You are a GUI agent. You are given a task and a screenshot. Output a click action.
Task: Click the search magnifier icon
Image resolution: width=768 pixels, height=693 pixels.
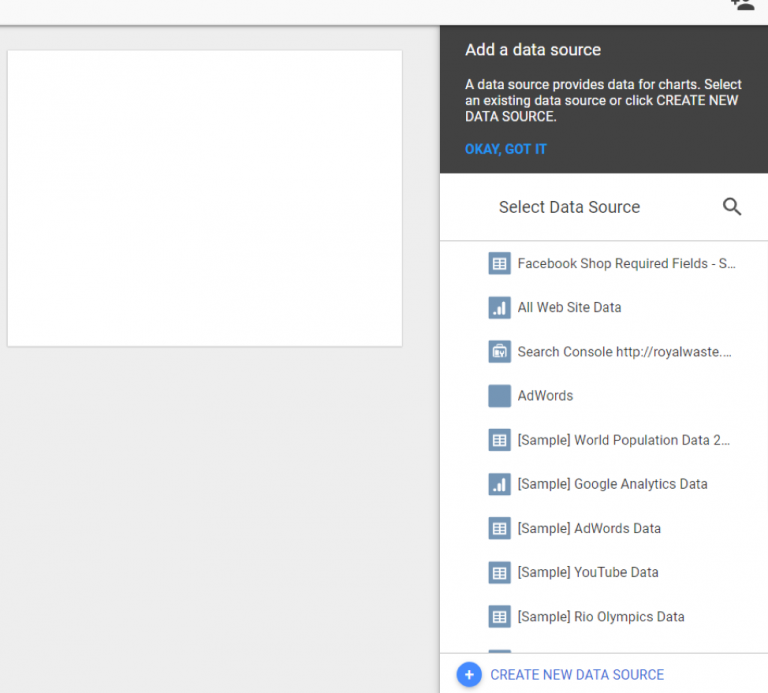732,207
